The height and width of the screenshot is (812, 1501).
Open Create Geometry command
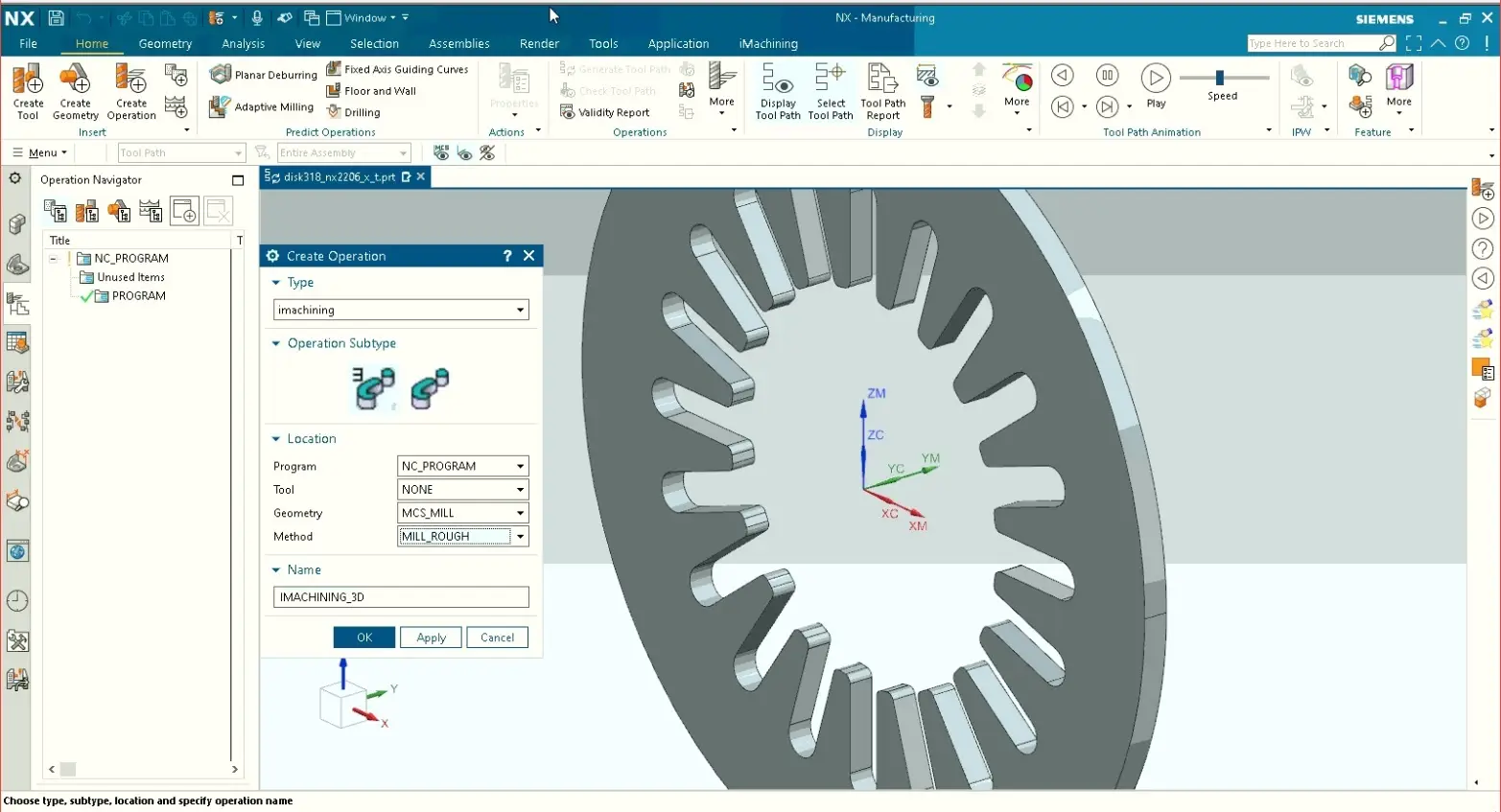point(75,91)
